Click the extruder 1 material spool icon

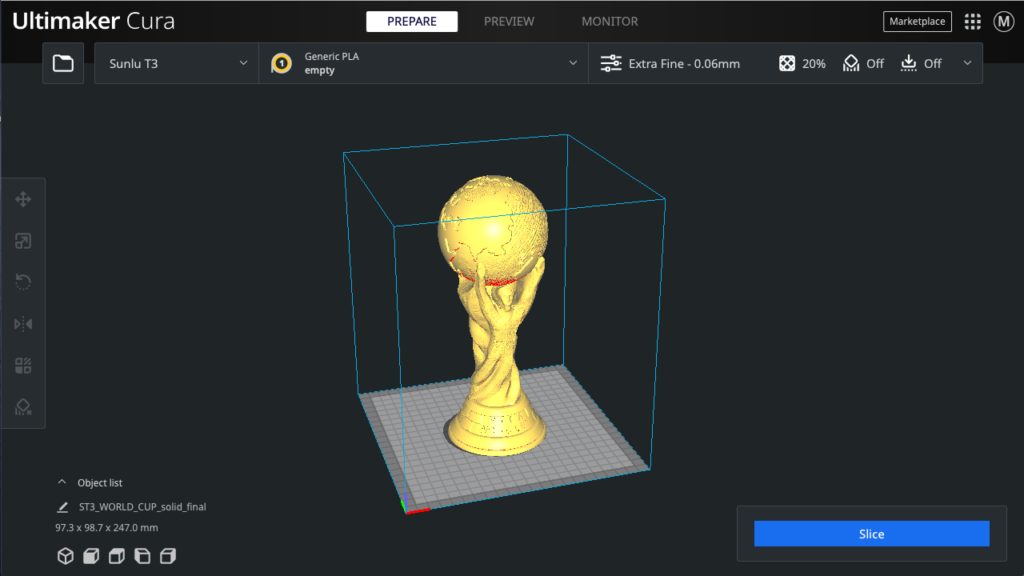(x=281, y=63)
